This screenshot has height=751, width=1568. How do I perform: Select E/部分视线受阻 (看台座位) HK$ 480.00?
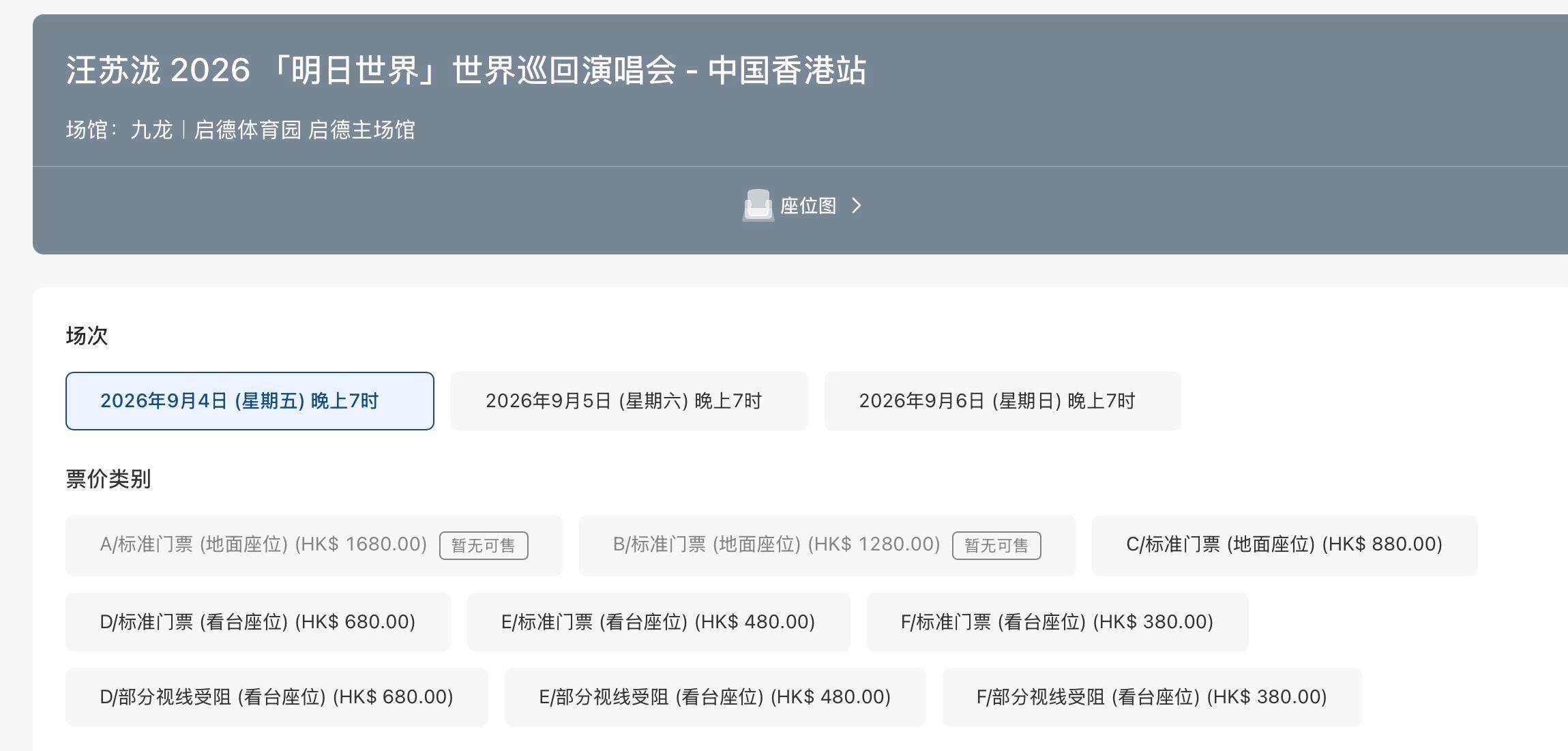point(715,697)
